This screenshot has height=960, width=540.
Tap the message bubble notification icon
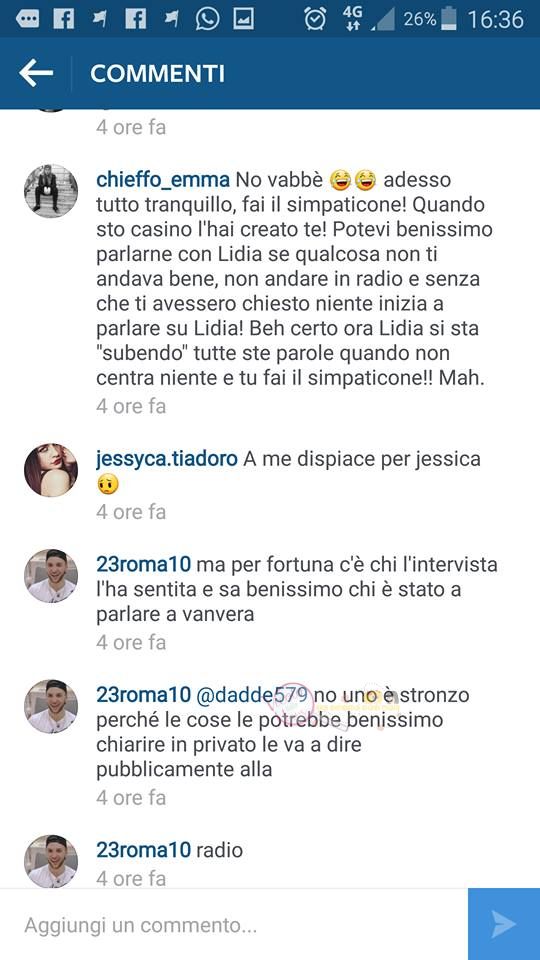(28, 19)
